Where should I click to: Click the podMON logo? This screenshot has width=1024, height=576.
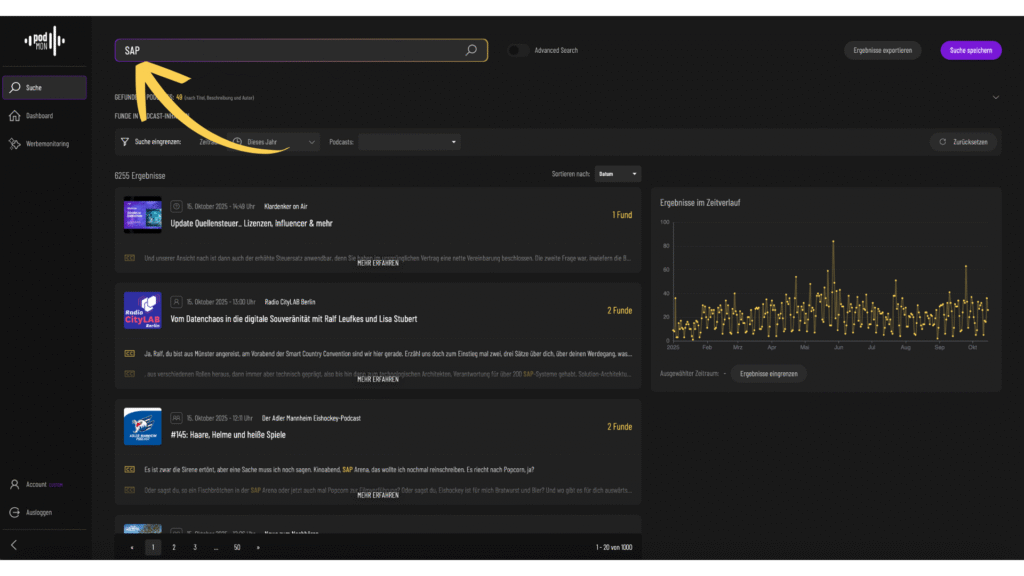(44, 41)
